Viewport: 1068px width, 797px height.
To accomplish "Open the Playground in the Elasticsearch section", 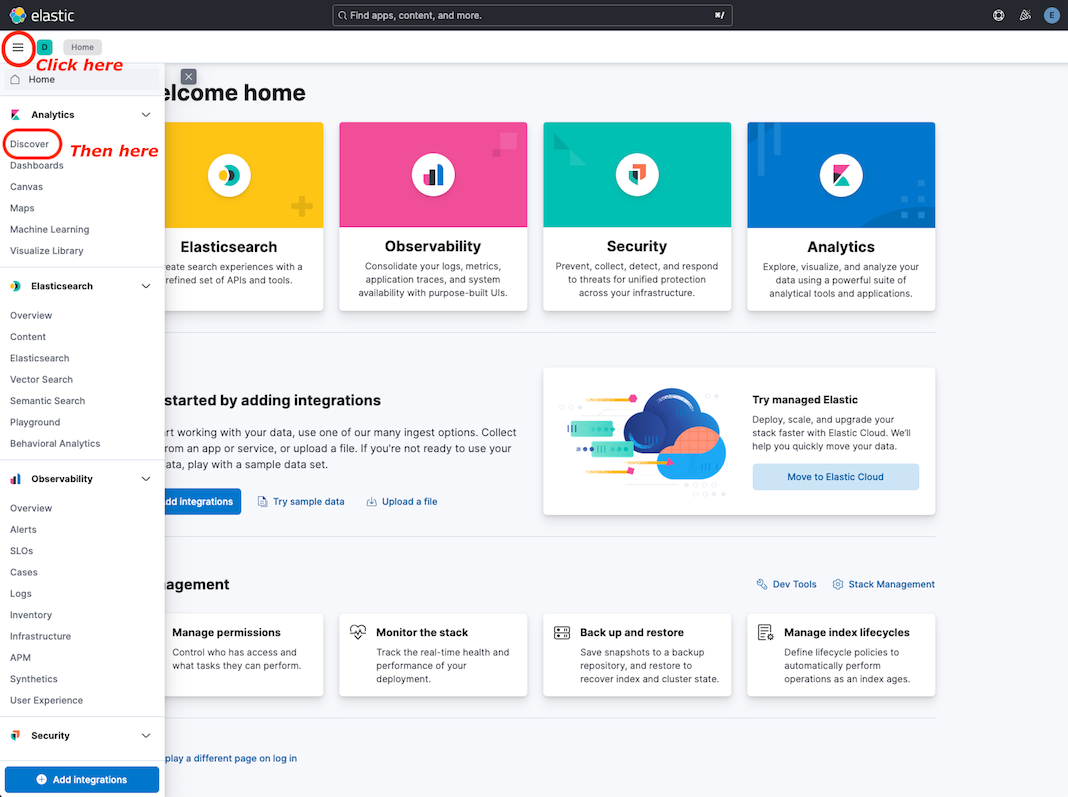I will (36, 422).
